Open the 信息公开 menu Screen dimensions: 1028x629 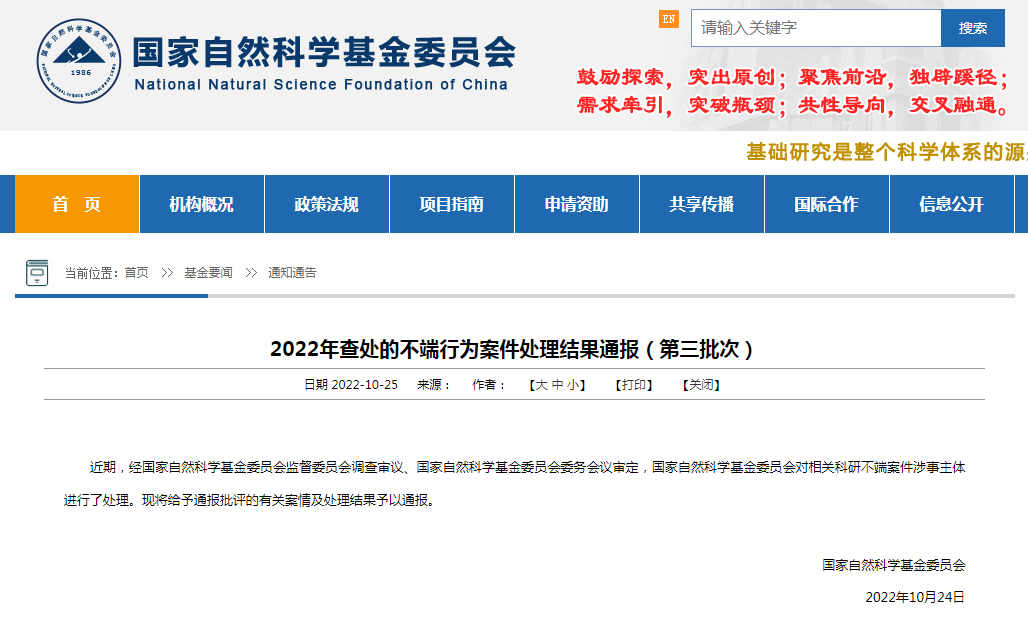click(x=952, y=204)
